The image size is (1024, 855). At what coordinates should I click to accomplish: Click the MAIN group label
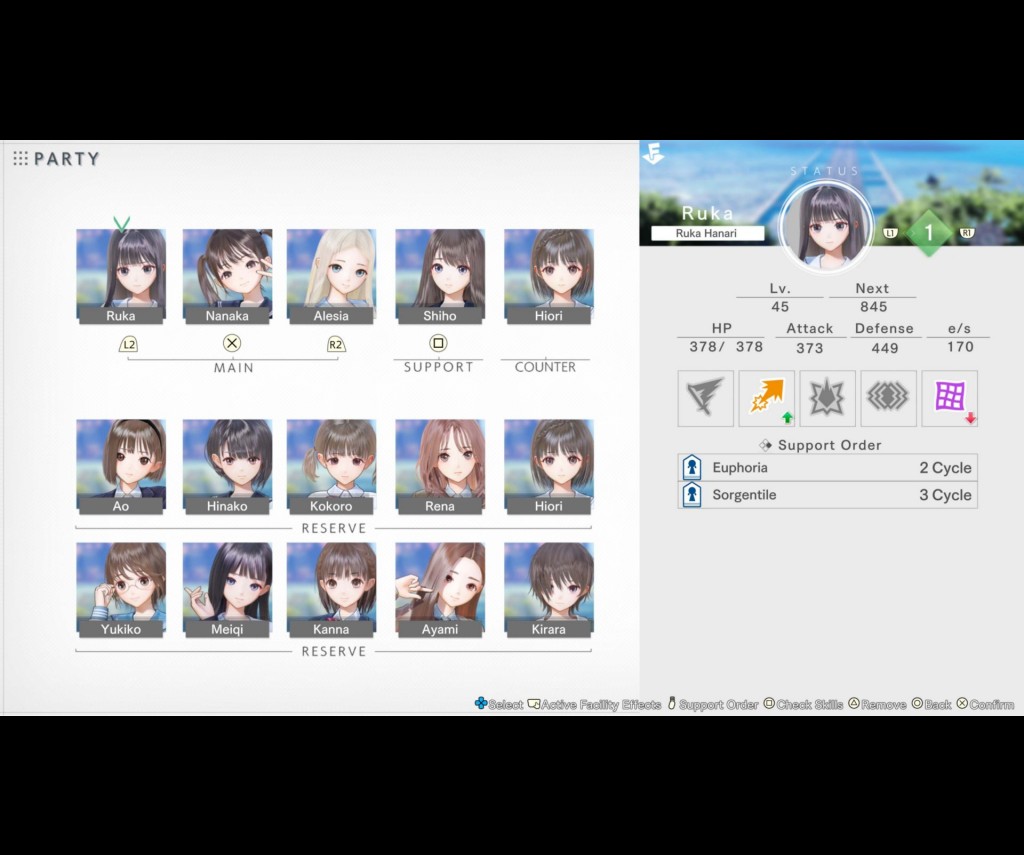tap(234, 368)
